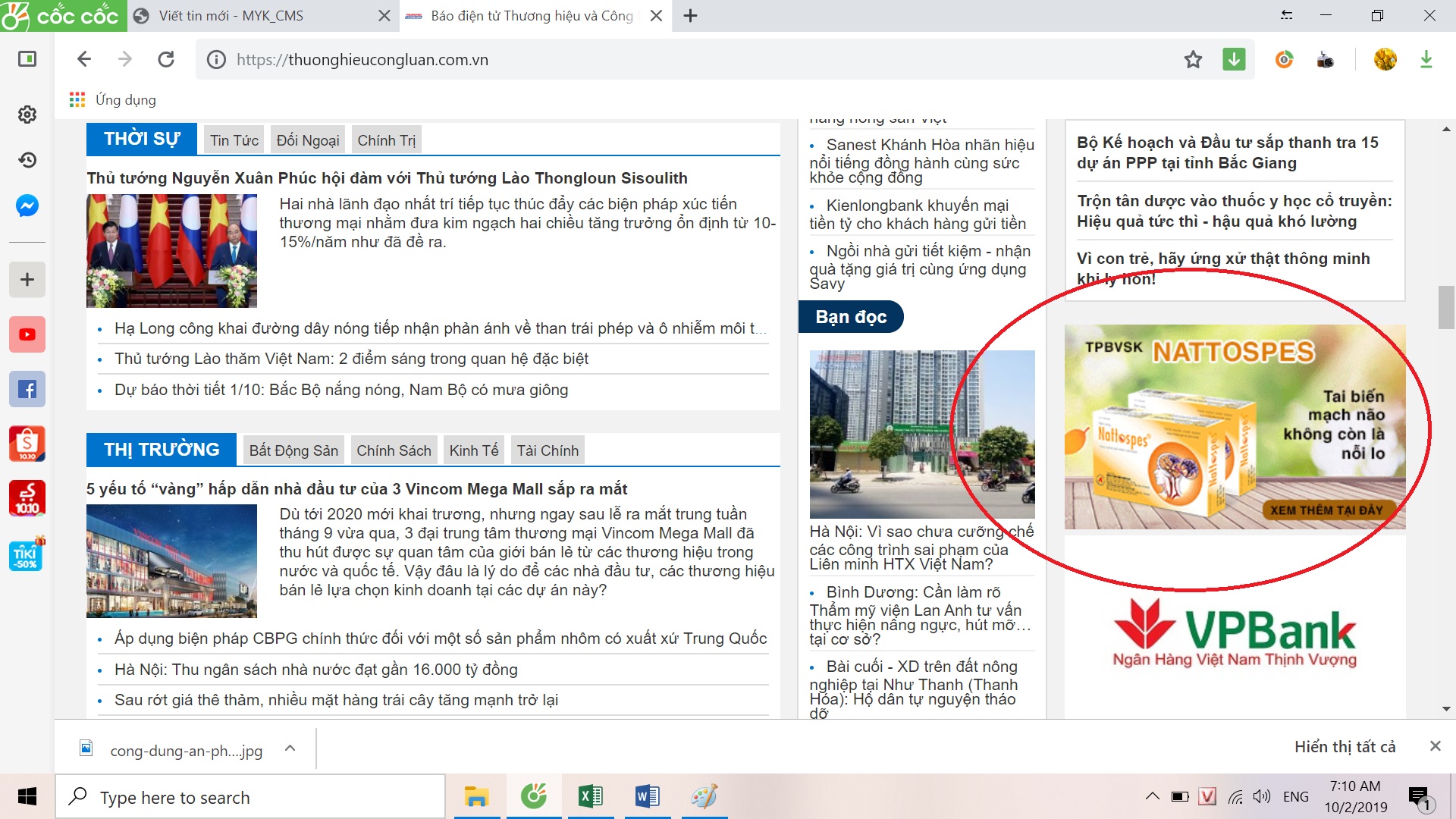The height and width of the screenshot is (819, 1456).
Task: Click Hiển thị tất cả downloads link
Action: point(1345,747)
